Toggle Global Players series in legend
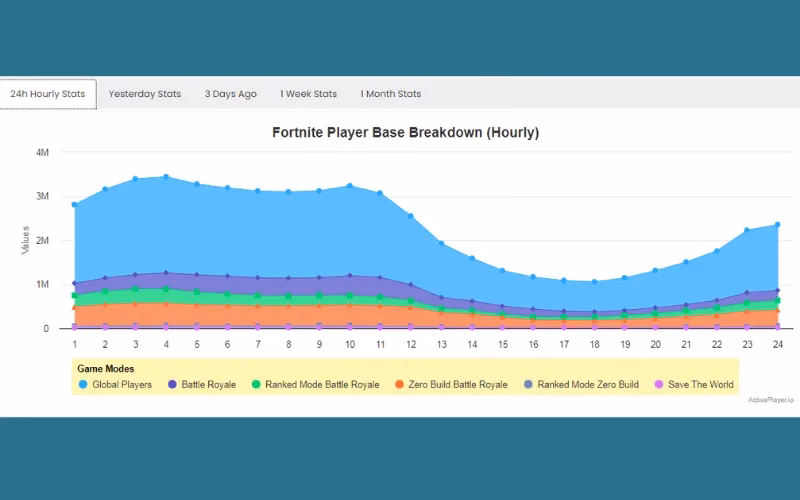This screenshot has width=800, height=500. (x=115, y=385)
